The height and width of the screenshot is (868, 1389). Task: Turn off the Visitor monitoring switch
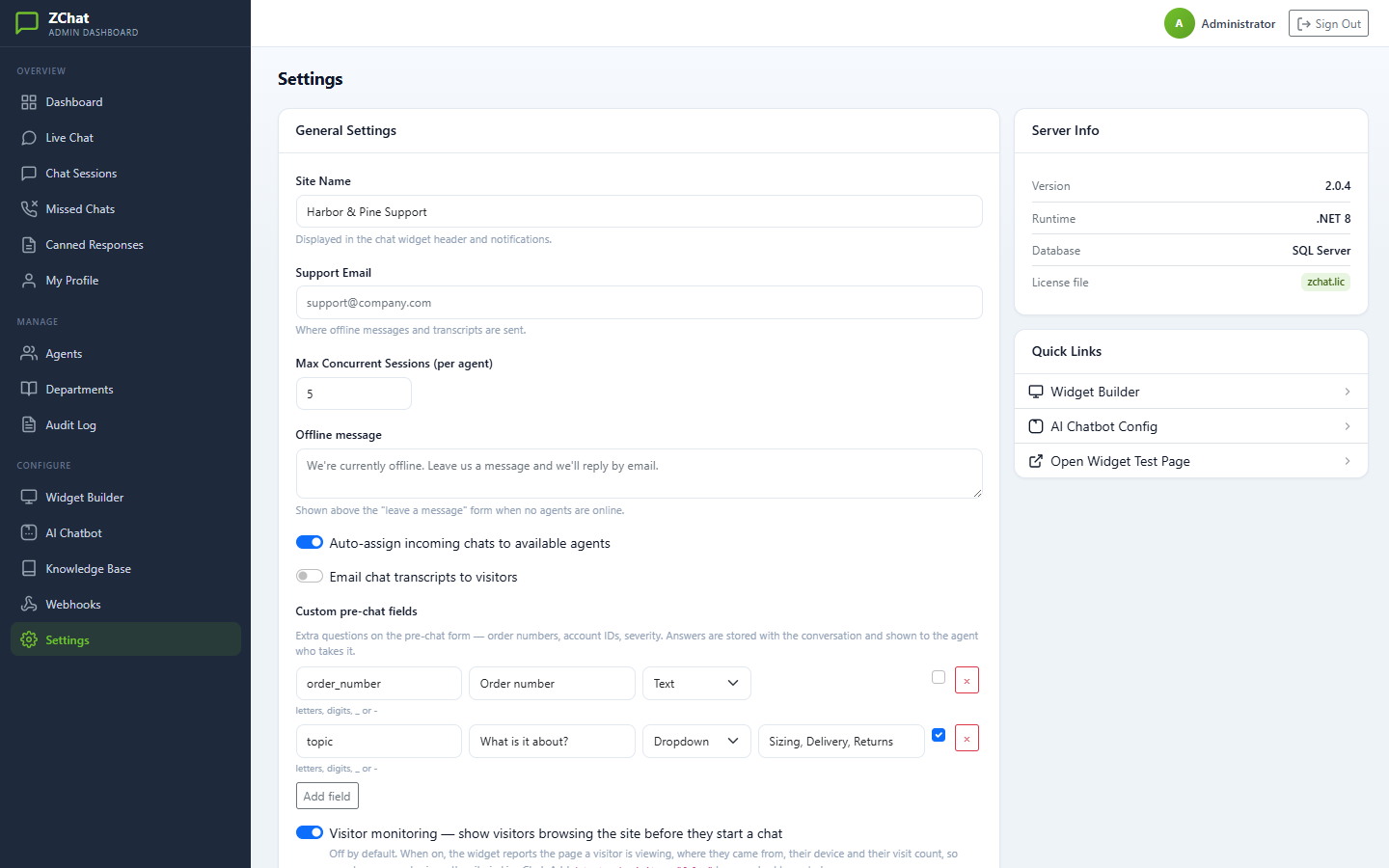pos(310,833)
